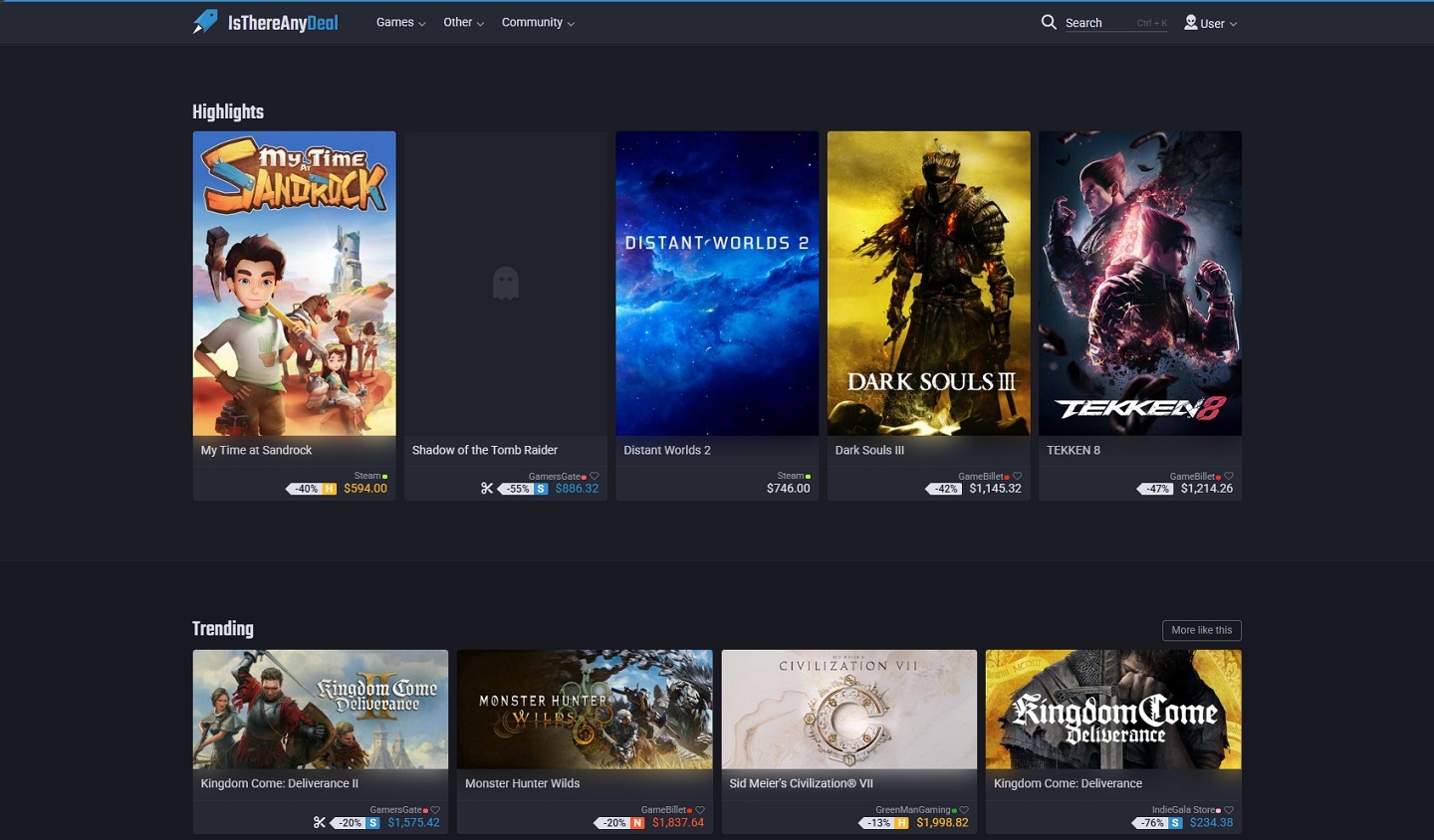Open the TEKKEN 8 cover image
Viewport: 1434px width, 840px height.
1140,284
